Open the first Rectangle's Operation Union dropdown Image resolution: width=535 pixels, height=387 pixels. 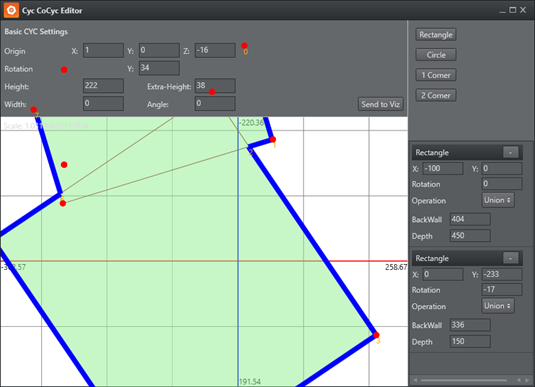[498, 200]
